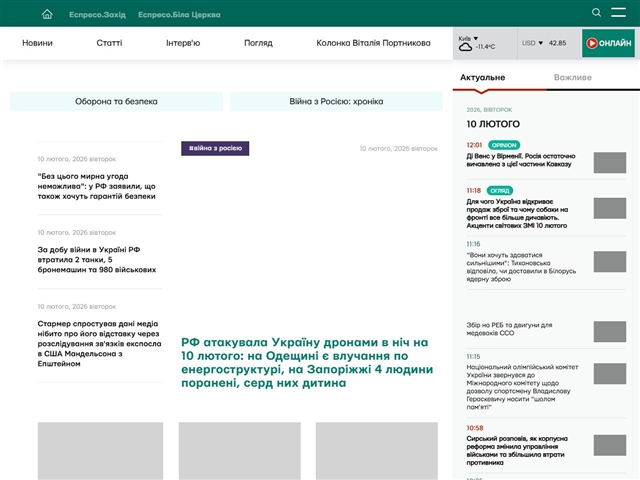Click the home icon in header
640x480 pixels.
pyautogui.click(x=47, y=14)
